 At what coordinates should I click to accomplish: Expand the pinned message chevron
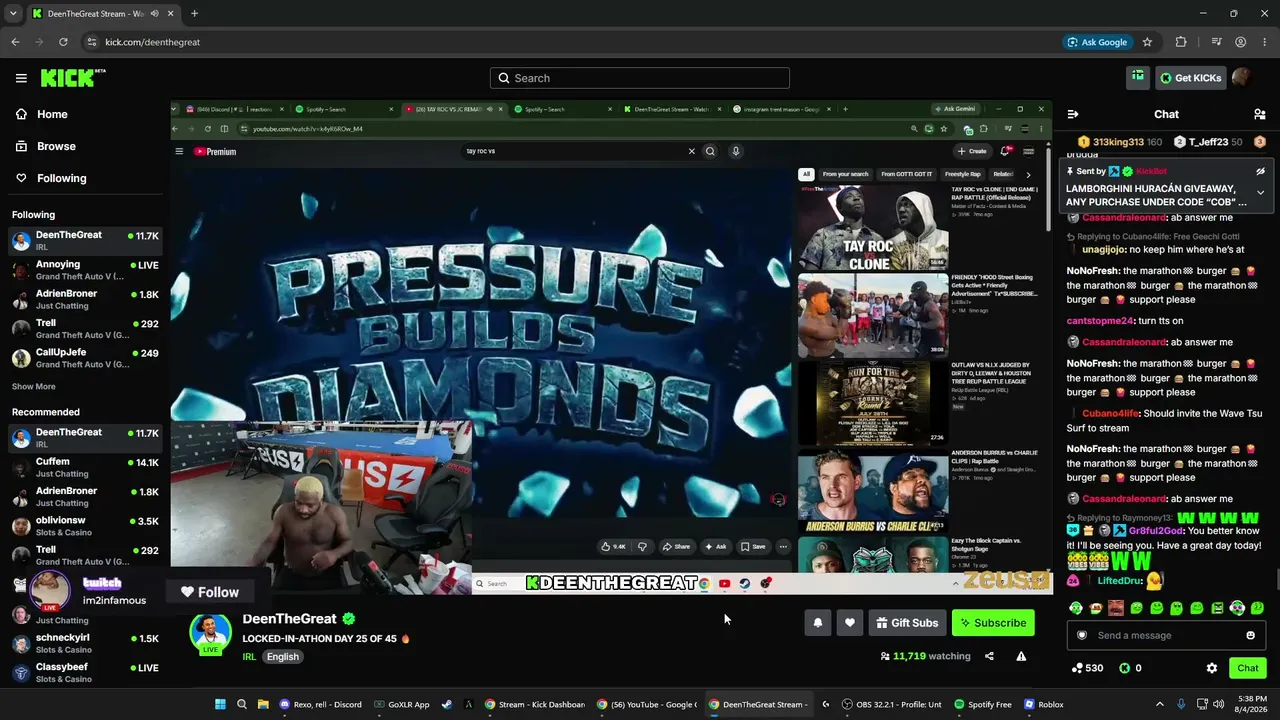pos(1260,192)
